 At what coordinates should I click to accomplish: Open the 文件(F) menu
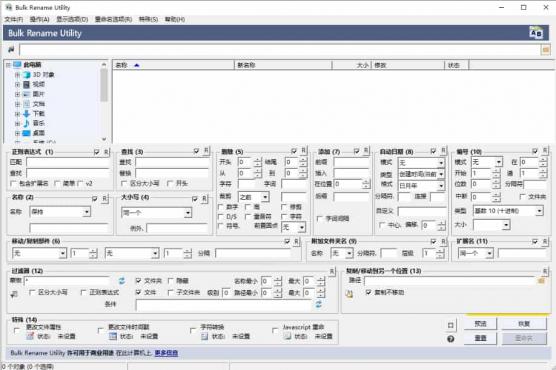pos(13,19)
